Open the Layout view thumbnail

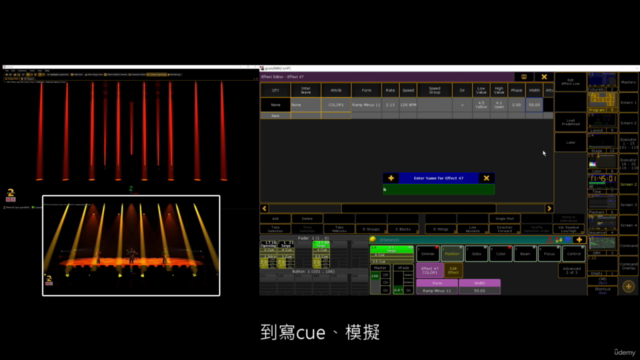click(x=602, y=122)
